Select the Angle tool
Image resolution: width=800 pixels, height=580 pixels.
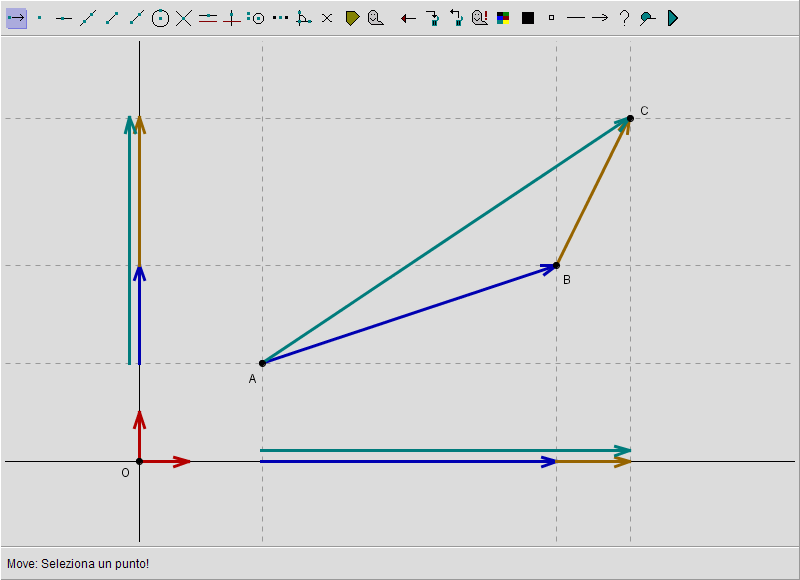tap(304, 18)
